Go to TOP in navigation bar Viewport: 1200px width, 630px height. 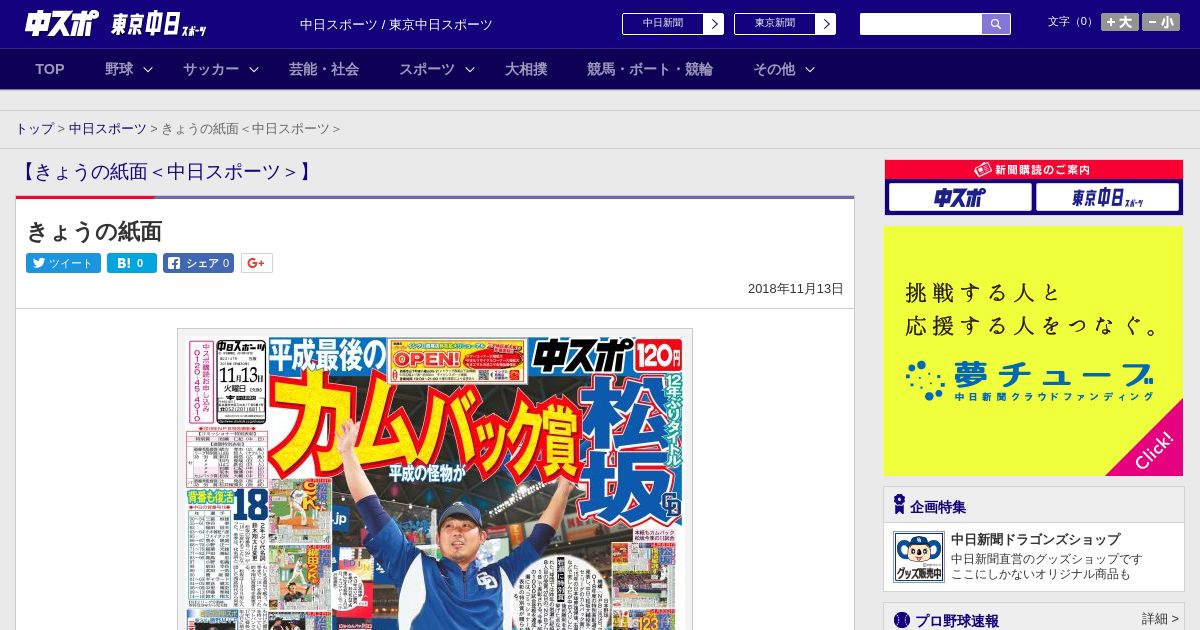[x=50, y=69]
